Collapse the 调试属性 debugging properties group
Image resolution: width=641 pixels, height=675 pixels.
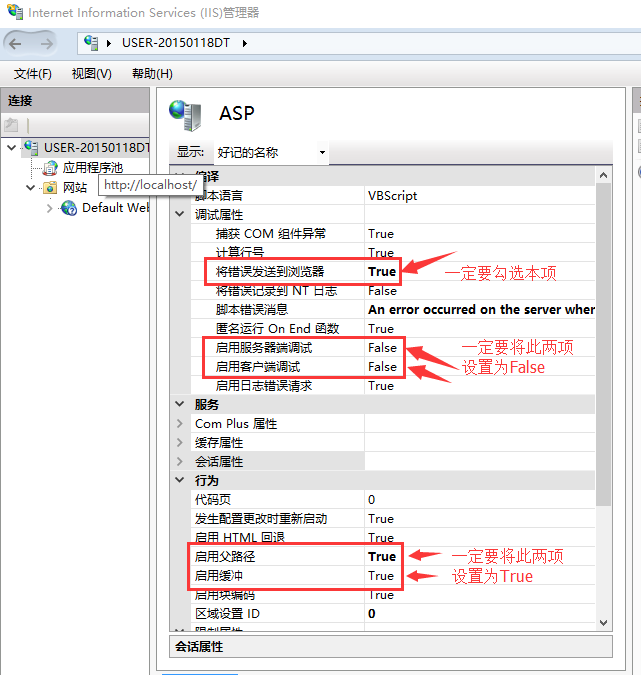[x=180, y=215]
